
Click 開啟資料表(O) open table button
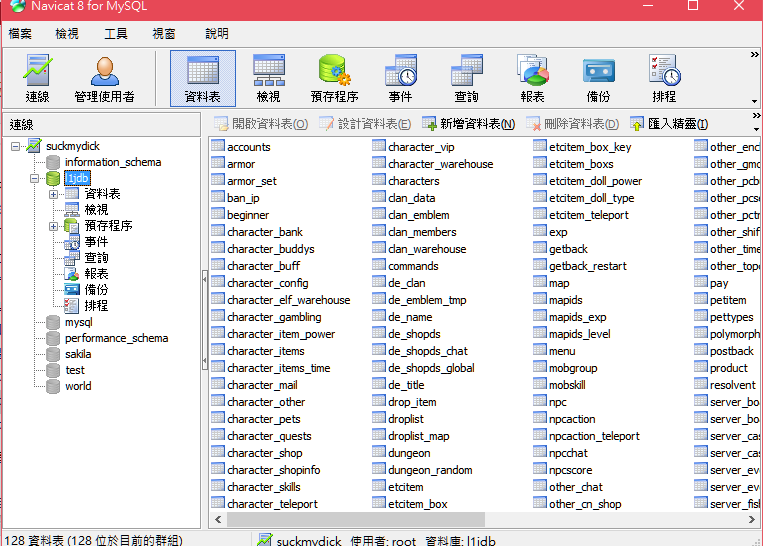click(x=261, y=124)
